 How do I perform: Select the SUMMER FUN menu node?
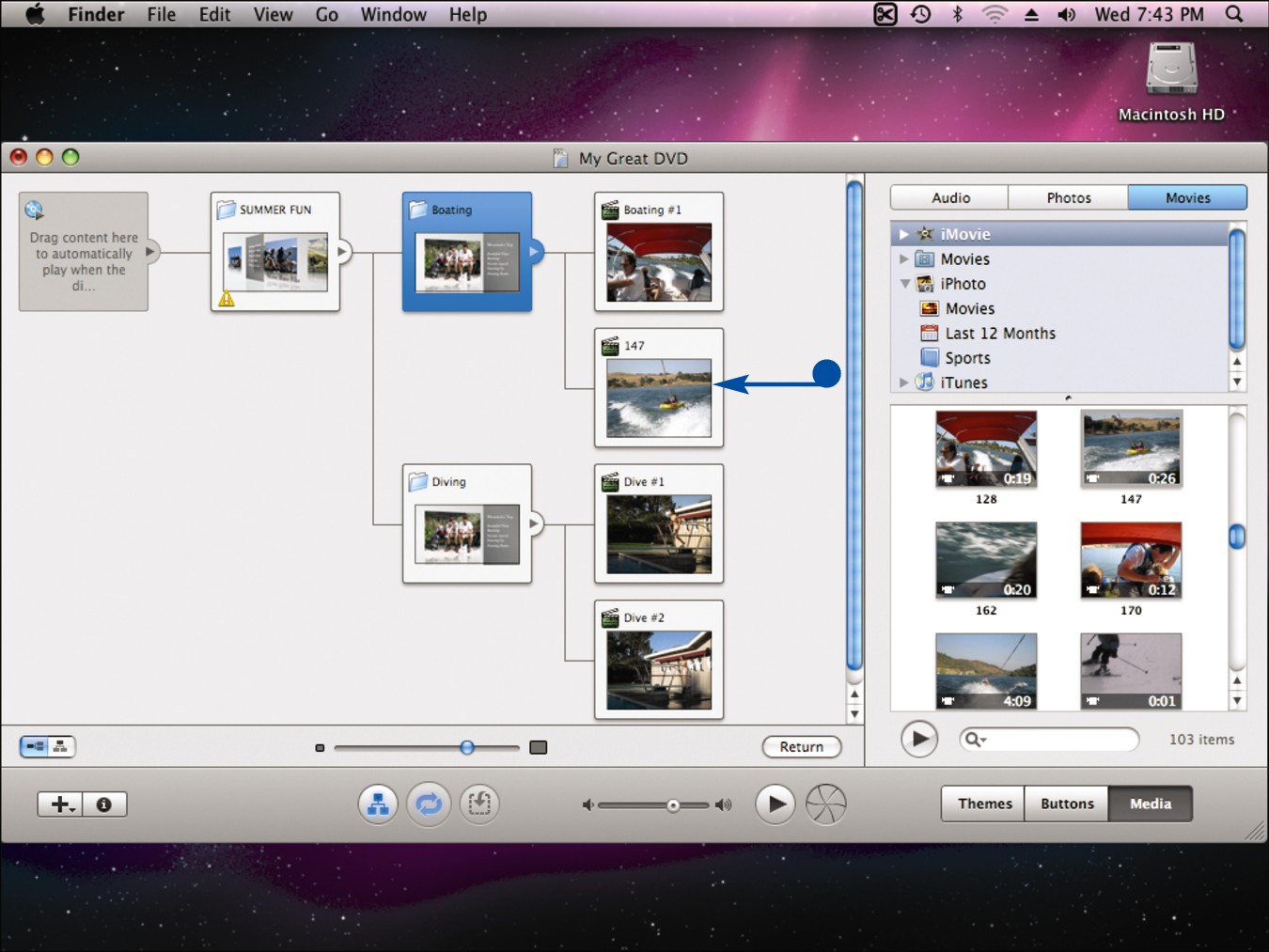pos(274,252)
